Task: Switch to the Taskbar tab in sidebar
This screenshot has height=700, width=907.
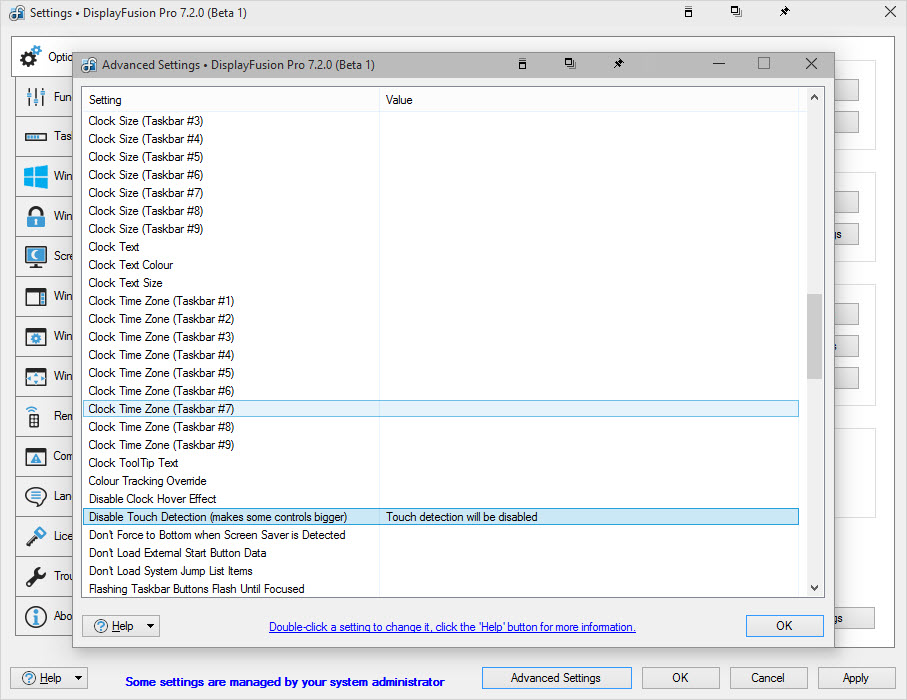Action: (x=37, y=137)
